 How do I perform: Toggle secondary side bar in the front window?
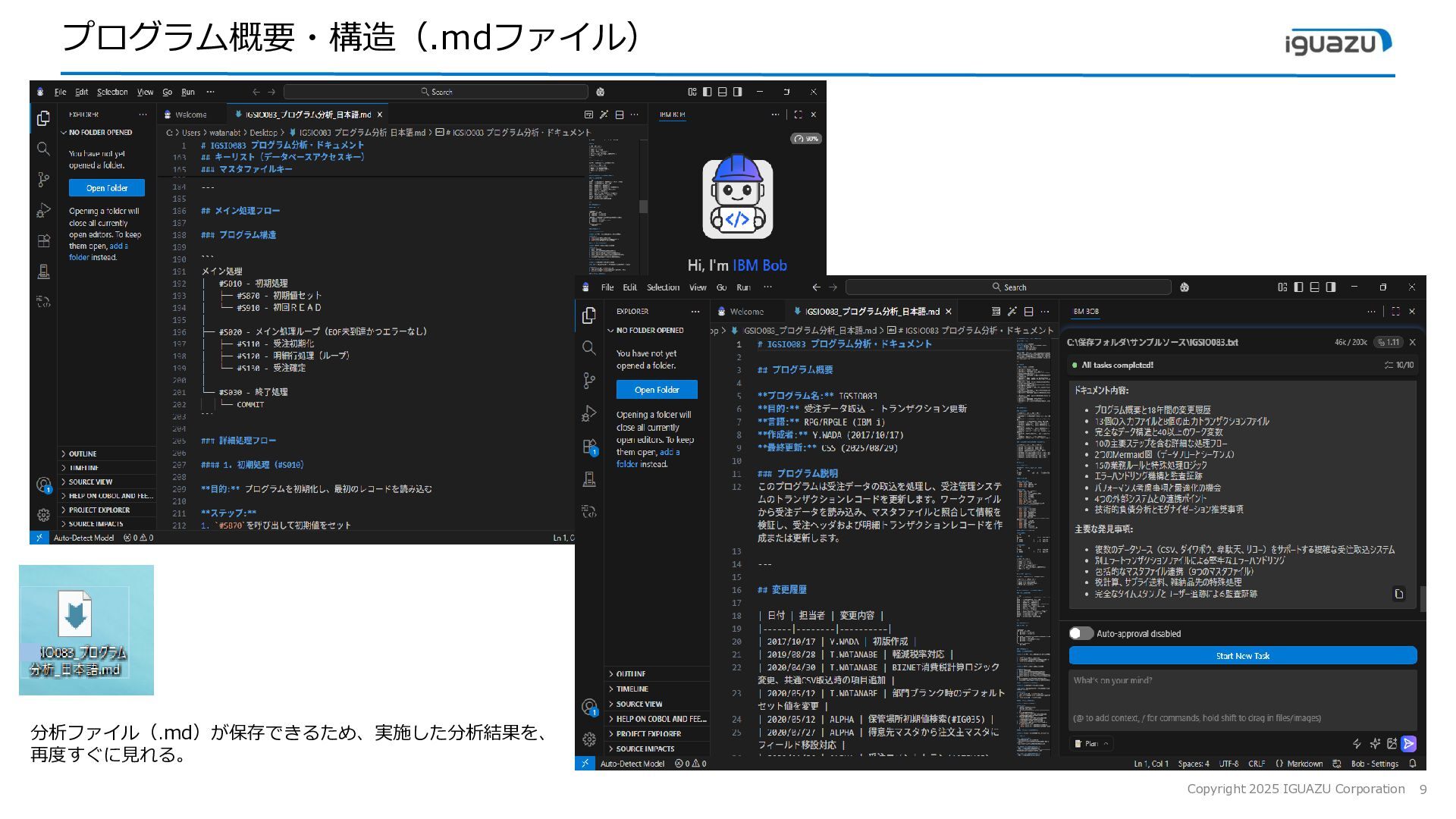click(x=1330, y=287)
